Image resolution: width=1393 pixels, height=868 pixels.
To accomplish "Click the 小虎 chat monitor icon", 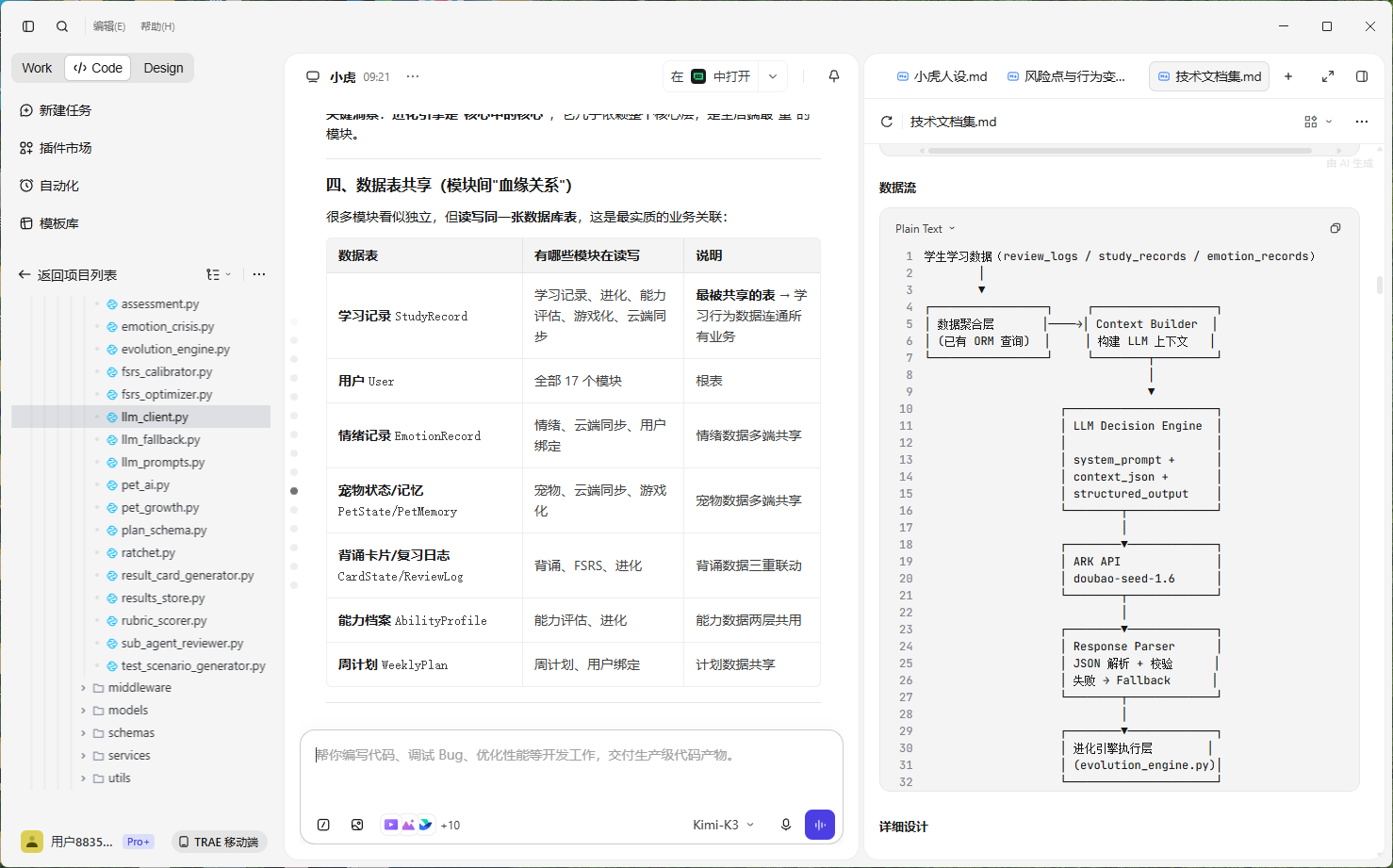I will click(x=313, y=76).
